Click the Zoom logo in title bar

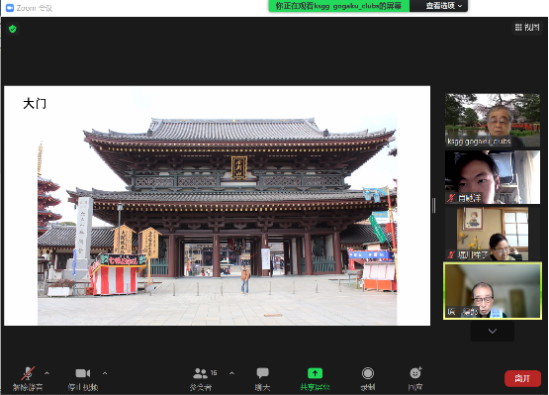(10, 8)
